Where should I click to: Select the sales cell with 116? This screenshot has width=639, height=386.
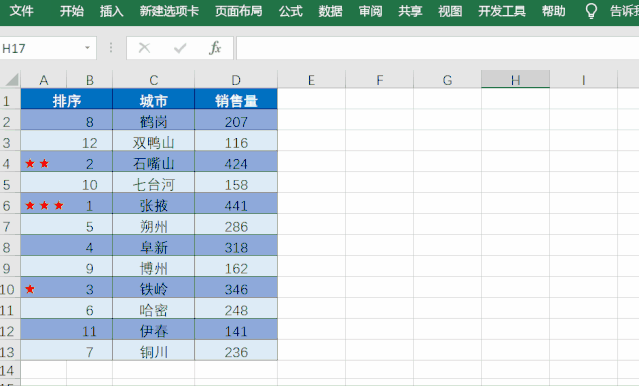coord(236,141)
